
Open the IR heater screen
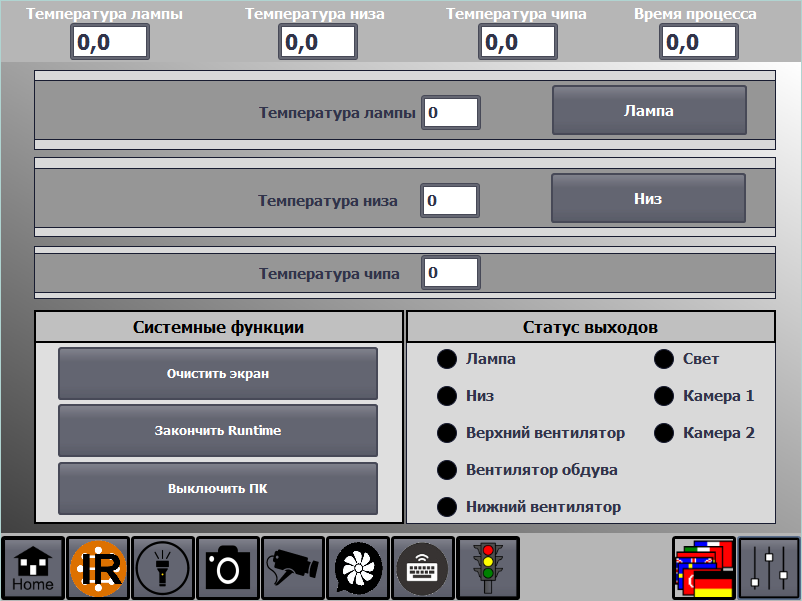(x=98, y=568)
